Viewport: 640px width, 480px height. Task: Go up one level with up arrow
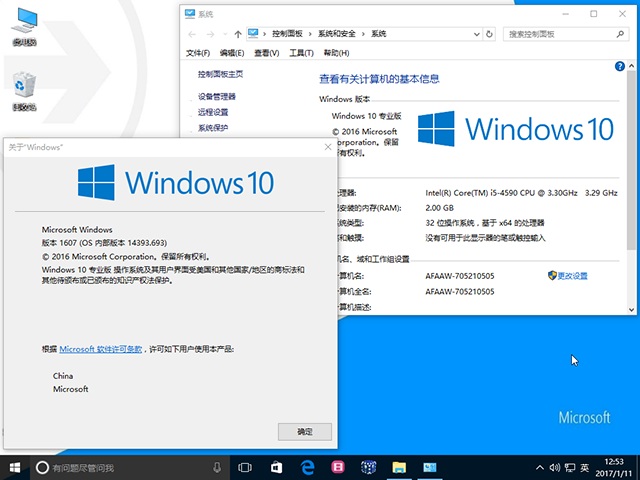coord(237,33)
